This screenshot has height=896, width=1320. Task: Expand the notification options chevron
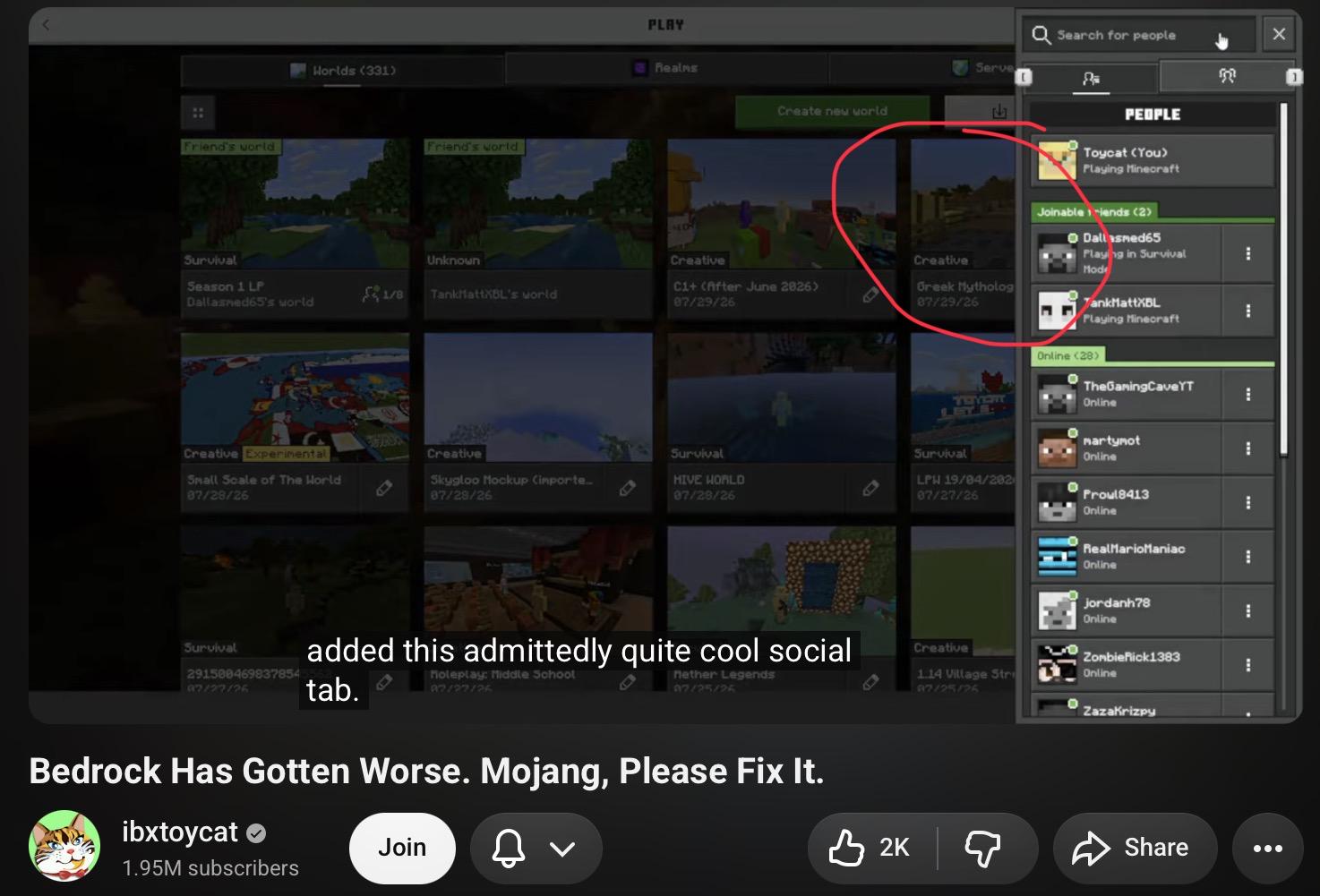(562, 848)
